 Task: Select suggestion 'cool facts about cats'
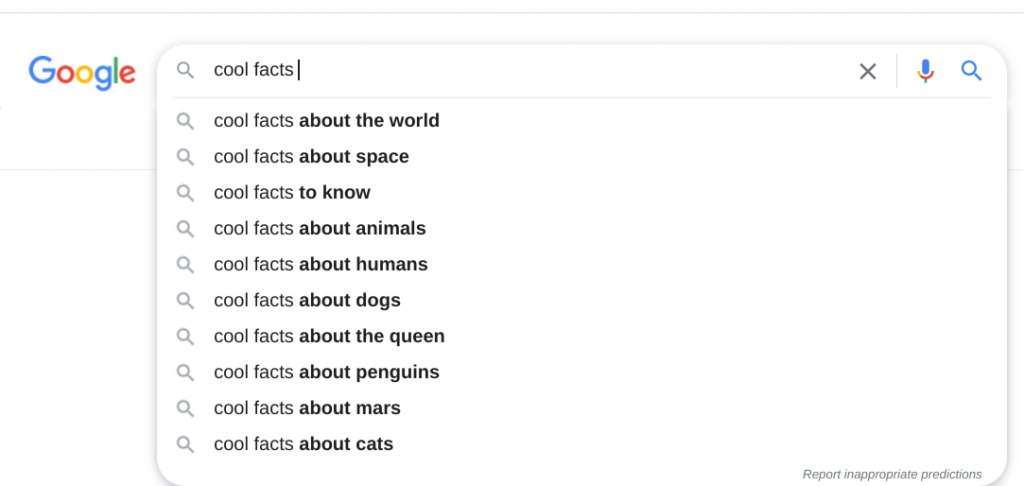point(303,445)
